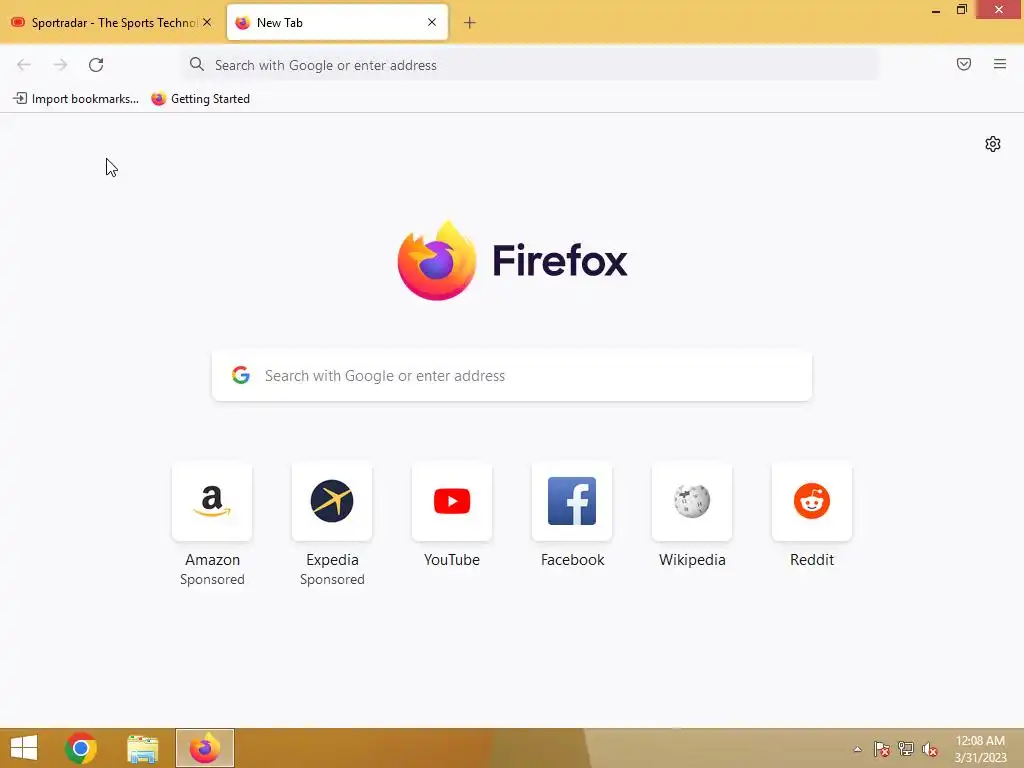The height and width of the screenshot is (768, 1024).
Task: Click the Google logo in search box
Action: point(241,375)
